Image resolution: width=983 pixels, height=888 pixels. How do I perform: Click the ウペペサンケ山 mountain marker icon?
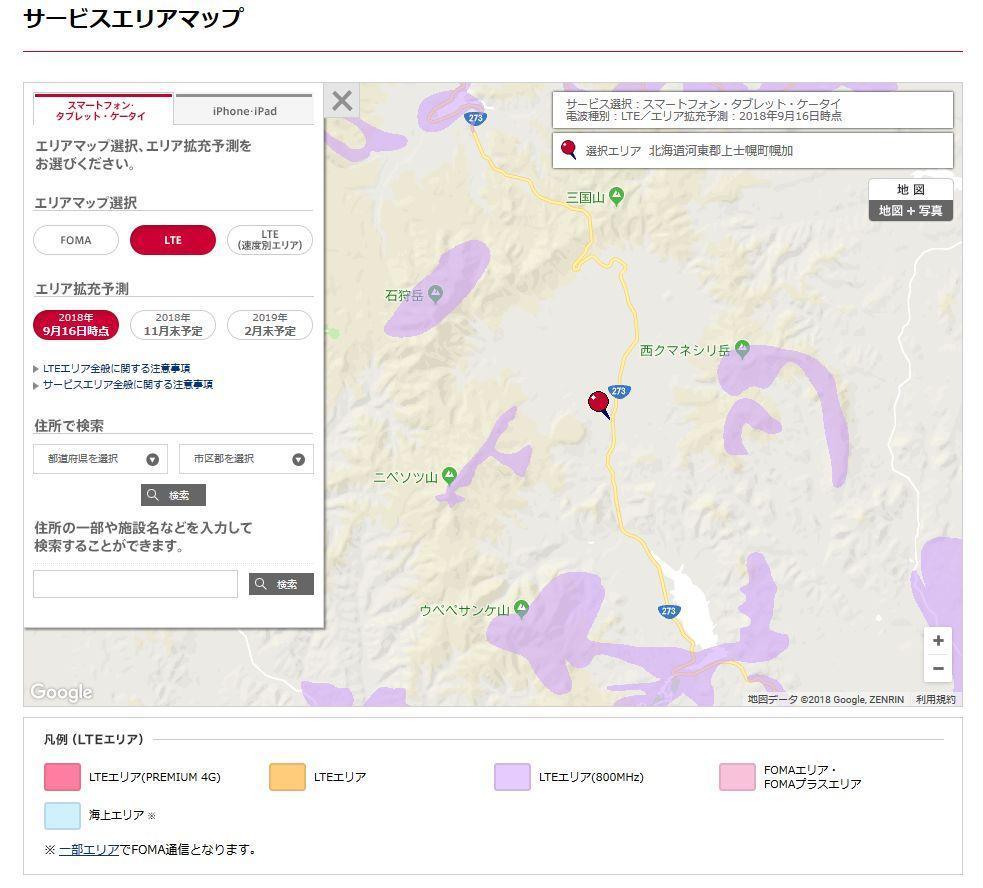pyautogui.click(x=521, y=608)
